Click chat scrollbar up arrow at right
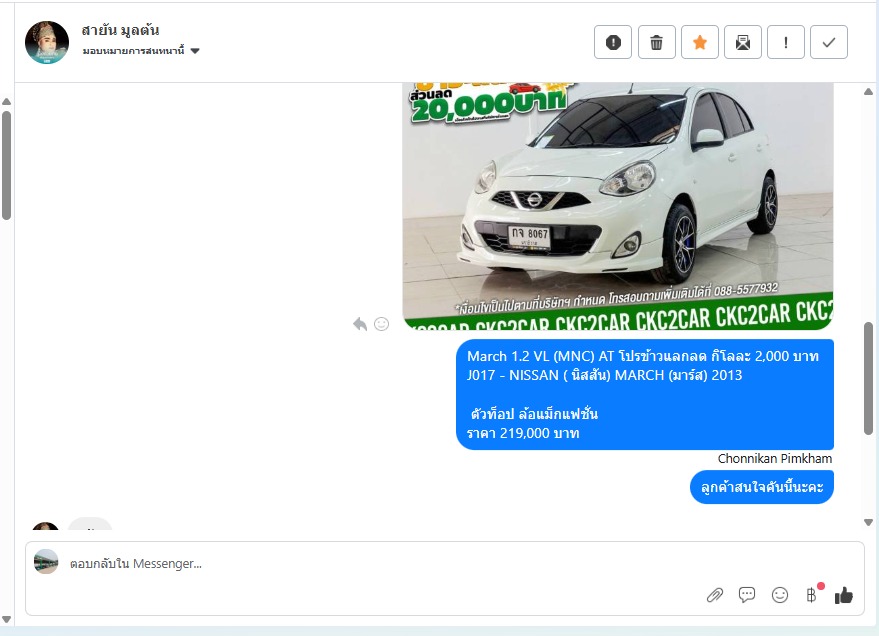This screenshot has width=879, height=636. (x=868, y=91)
